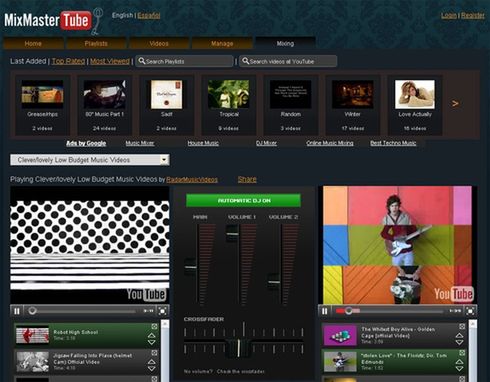The image size is (490, 382).
Task: Move Whitest Boy Alive track down
Action: coord(459,342)
